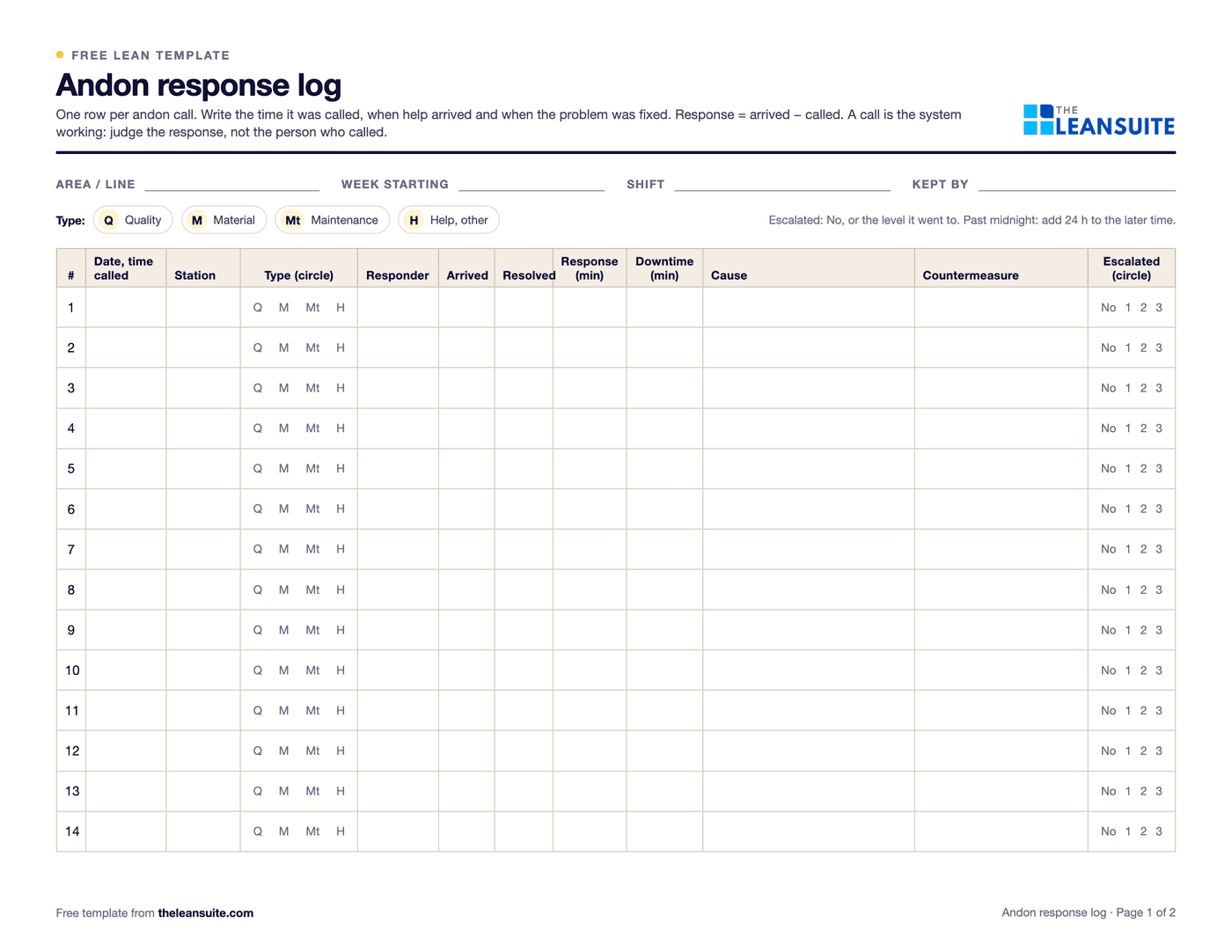Screen dimensions: 1232x952
Task: Click the Station cell in row 2
Action: click(x=203, y=348)
